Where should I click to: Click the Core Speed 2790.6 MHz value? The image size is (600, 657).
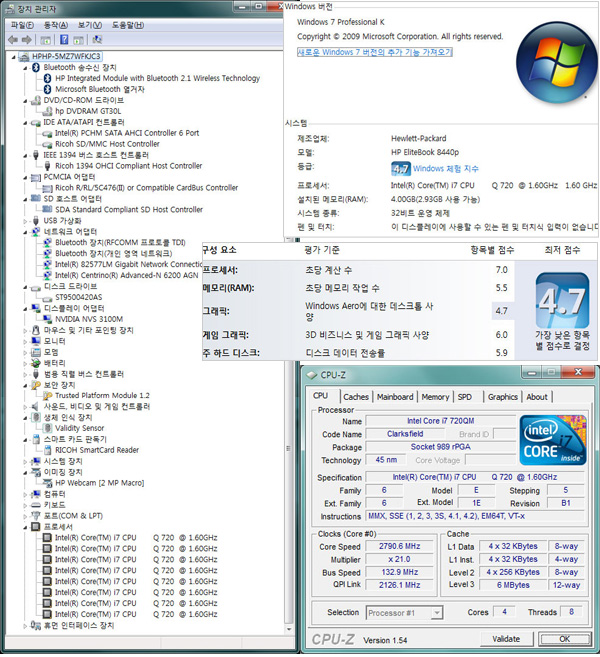[x=399, y=546]
